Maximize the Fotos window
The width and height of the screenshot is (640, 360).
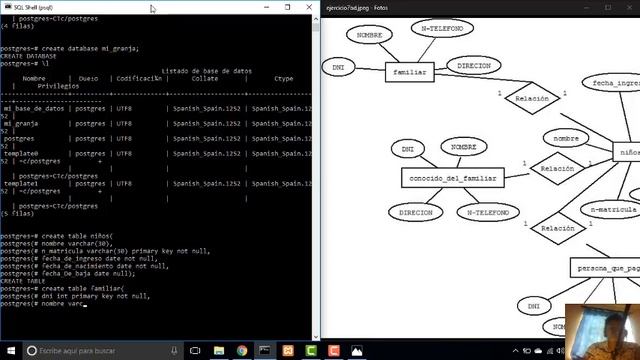pyautogui.click(x=608, y=7)
